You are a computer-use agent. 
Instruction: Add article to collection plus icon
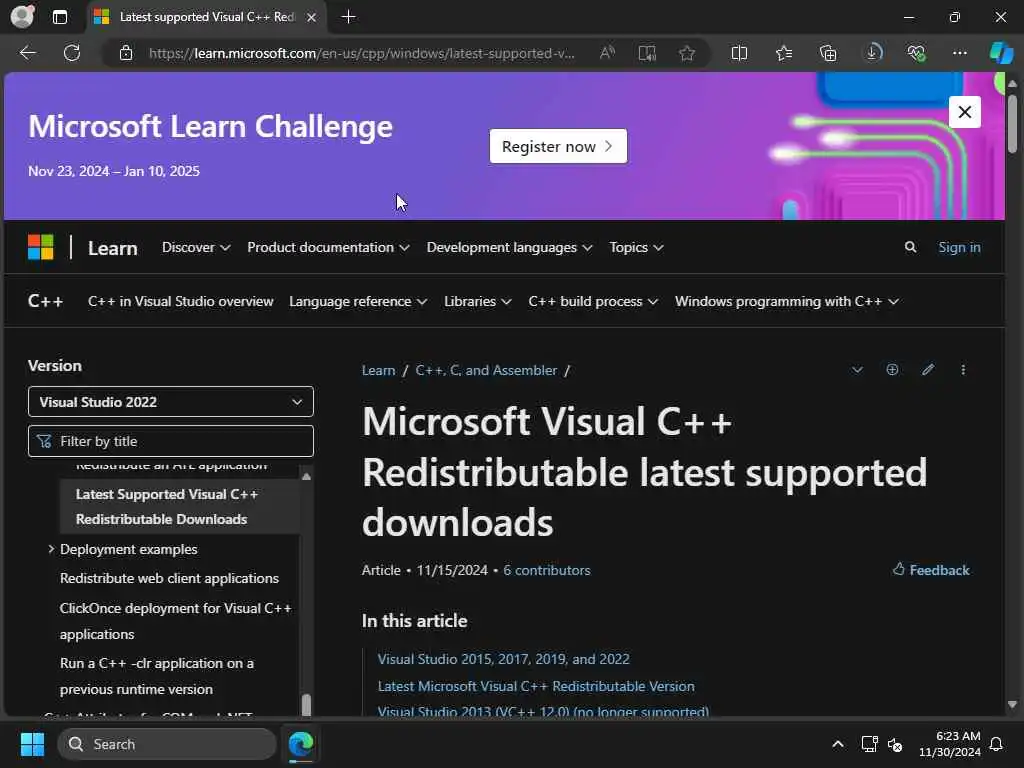tap(892, 370)
